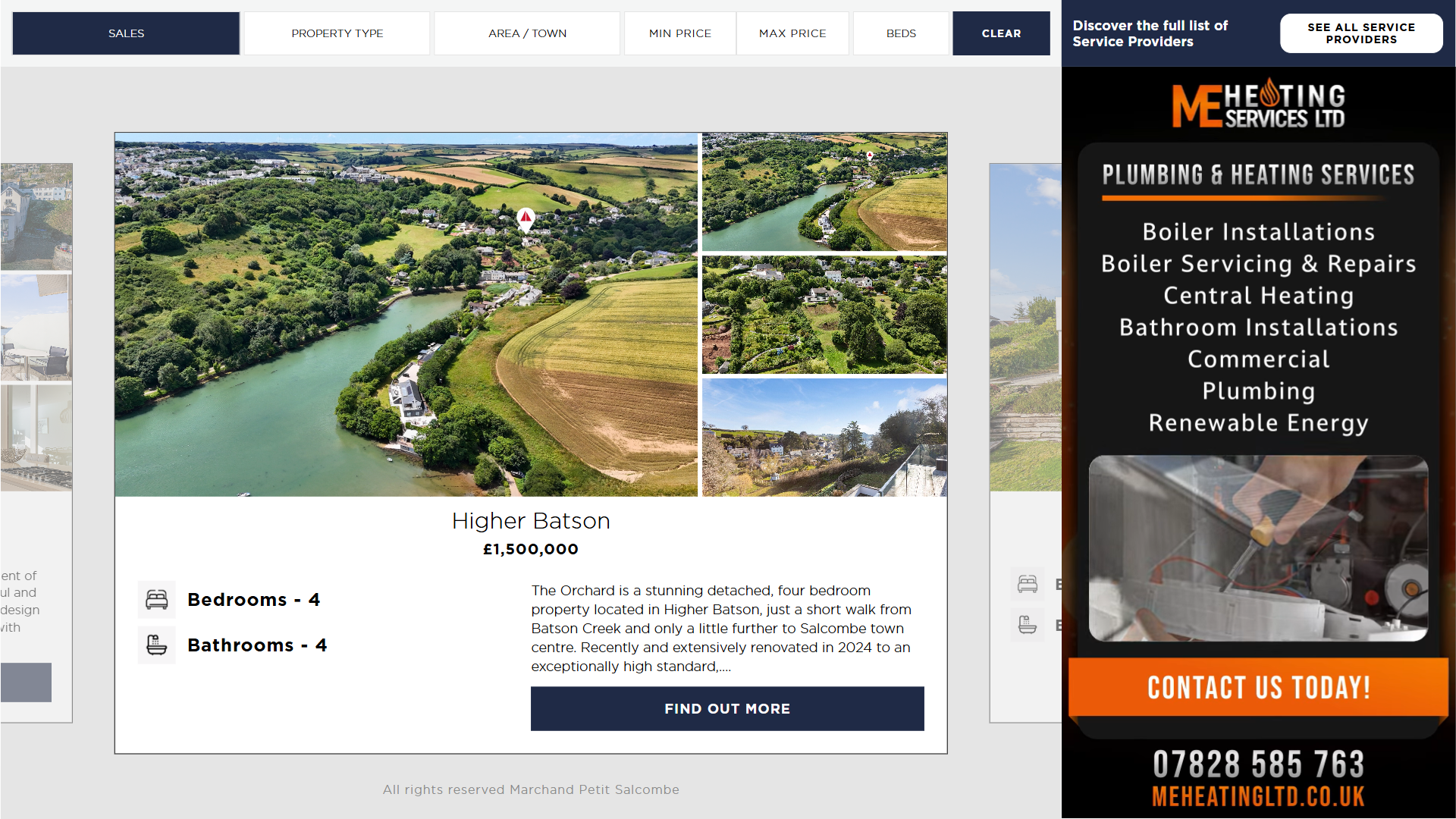The image size is (1456, 819).
Task: Expand the Beds filter
Action: (x=901, y=33)
